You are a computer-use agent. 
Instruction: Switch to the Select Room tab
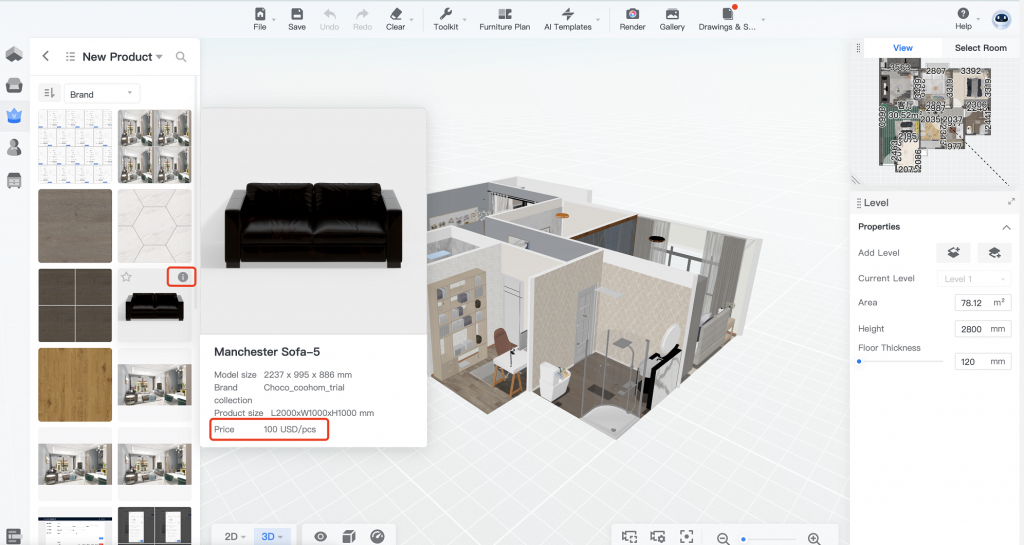(x=980, y=48)
